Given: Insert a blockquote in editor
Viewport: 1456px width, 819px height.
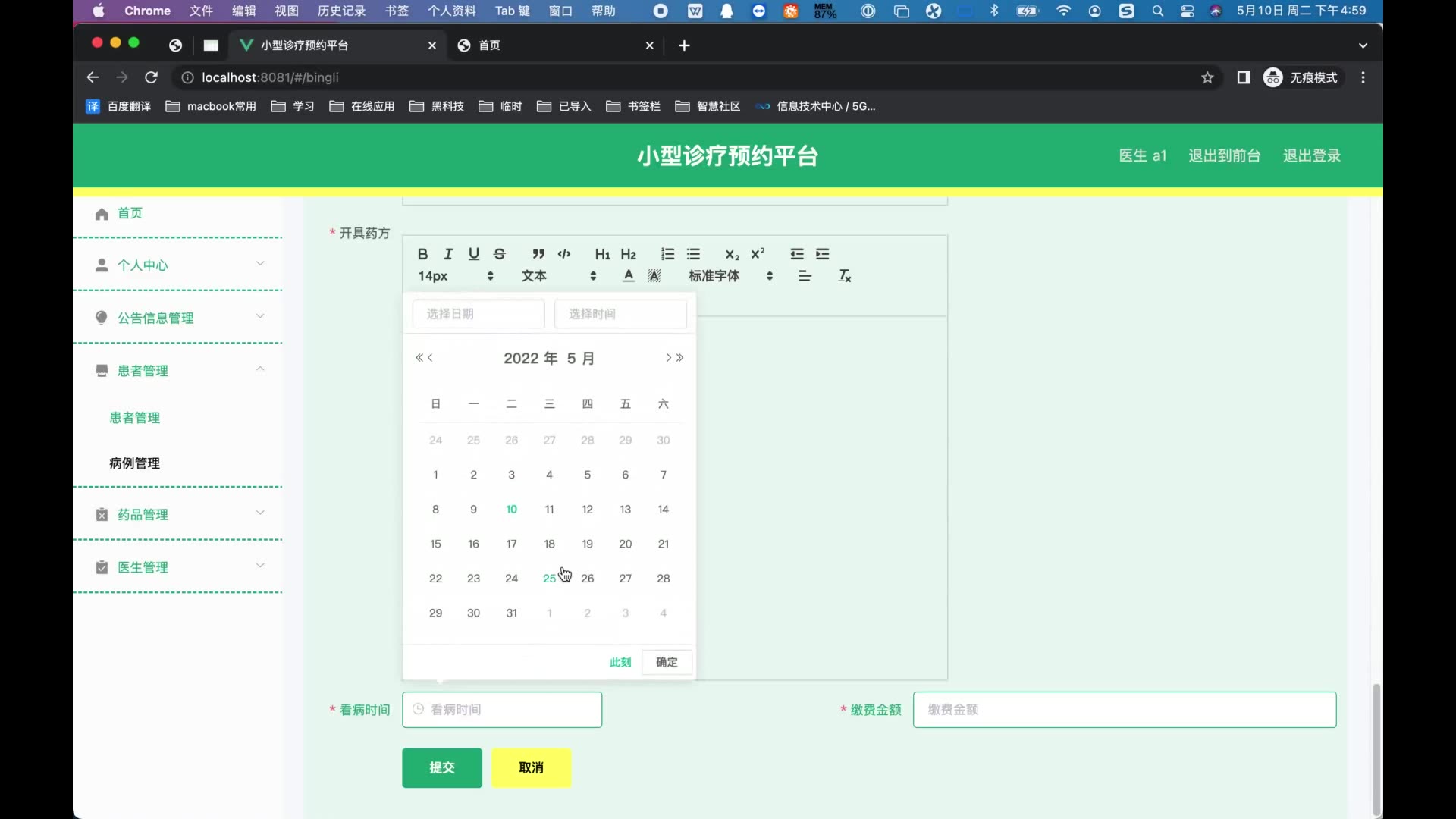Looking at the screenshot, I should click(538, 254).
